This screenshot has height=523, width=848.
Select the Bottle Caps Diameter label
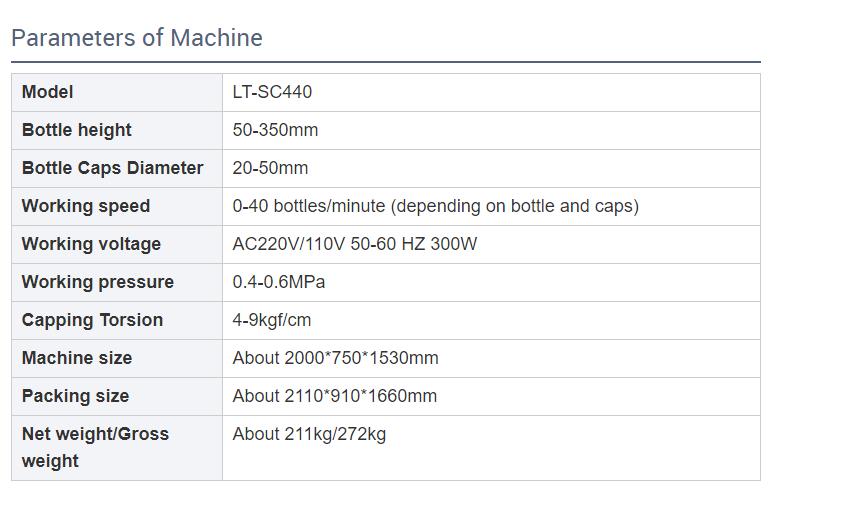click(113, 168)
